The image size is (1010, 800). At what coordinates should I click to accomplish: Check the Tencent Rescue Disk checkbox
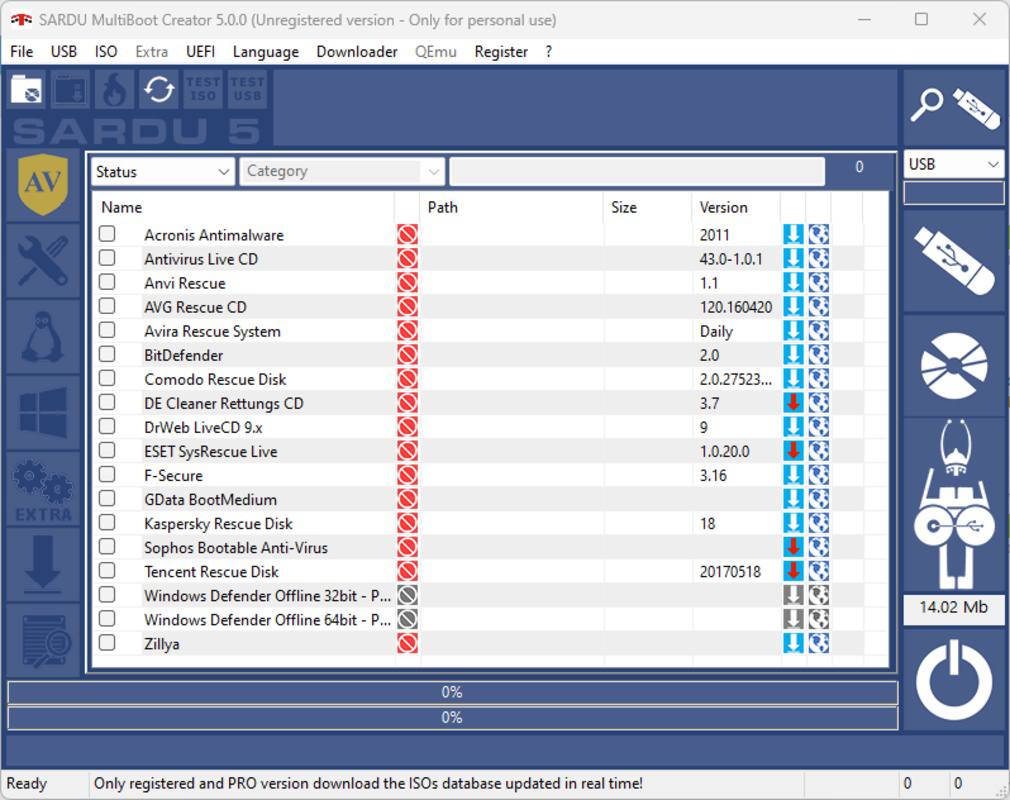[x=107, y=570]
